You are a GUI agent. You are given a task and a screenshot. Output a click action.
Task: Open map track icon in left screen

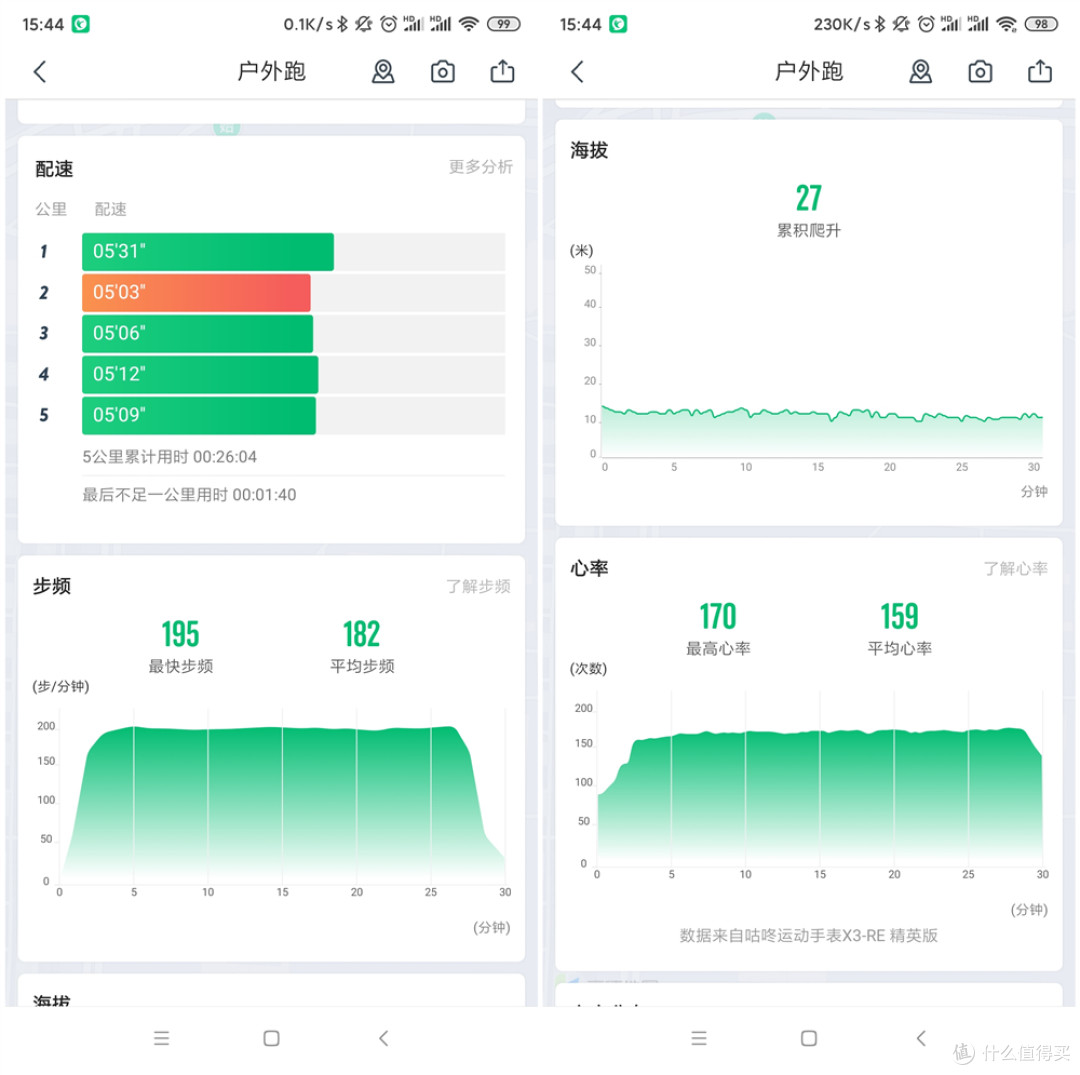(383, 72)
